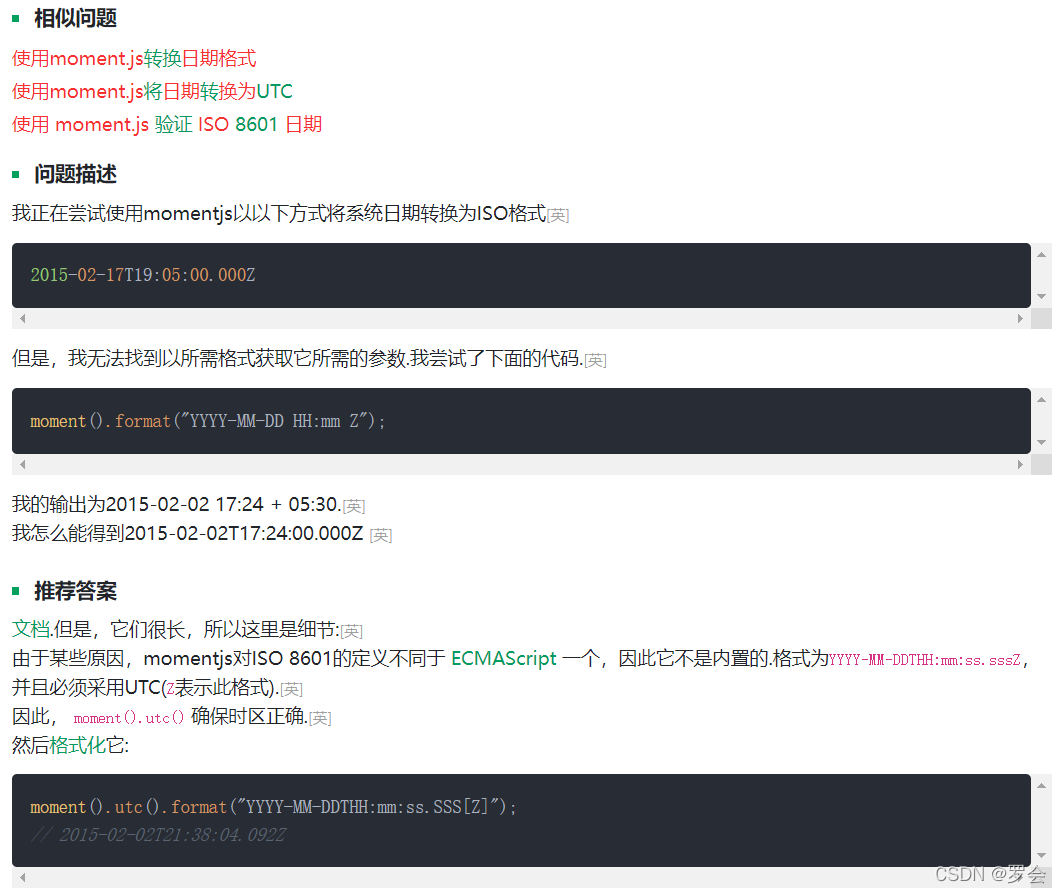Viewport: 1062px width, 893px height.
Task: Click left arrow under moment().utc().format code block
Action: (x=22, y=877)
